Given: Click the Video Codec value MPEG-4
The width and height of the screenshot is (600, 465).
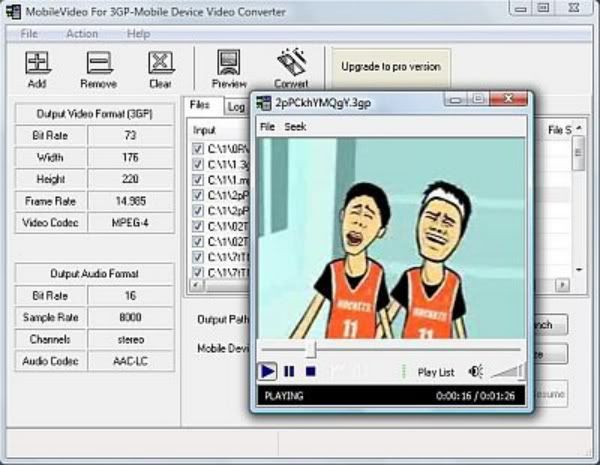Looking at the screenshot, I should (x=130, y=223).
